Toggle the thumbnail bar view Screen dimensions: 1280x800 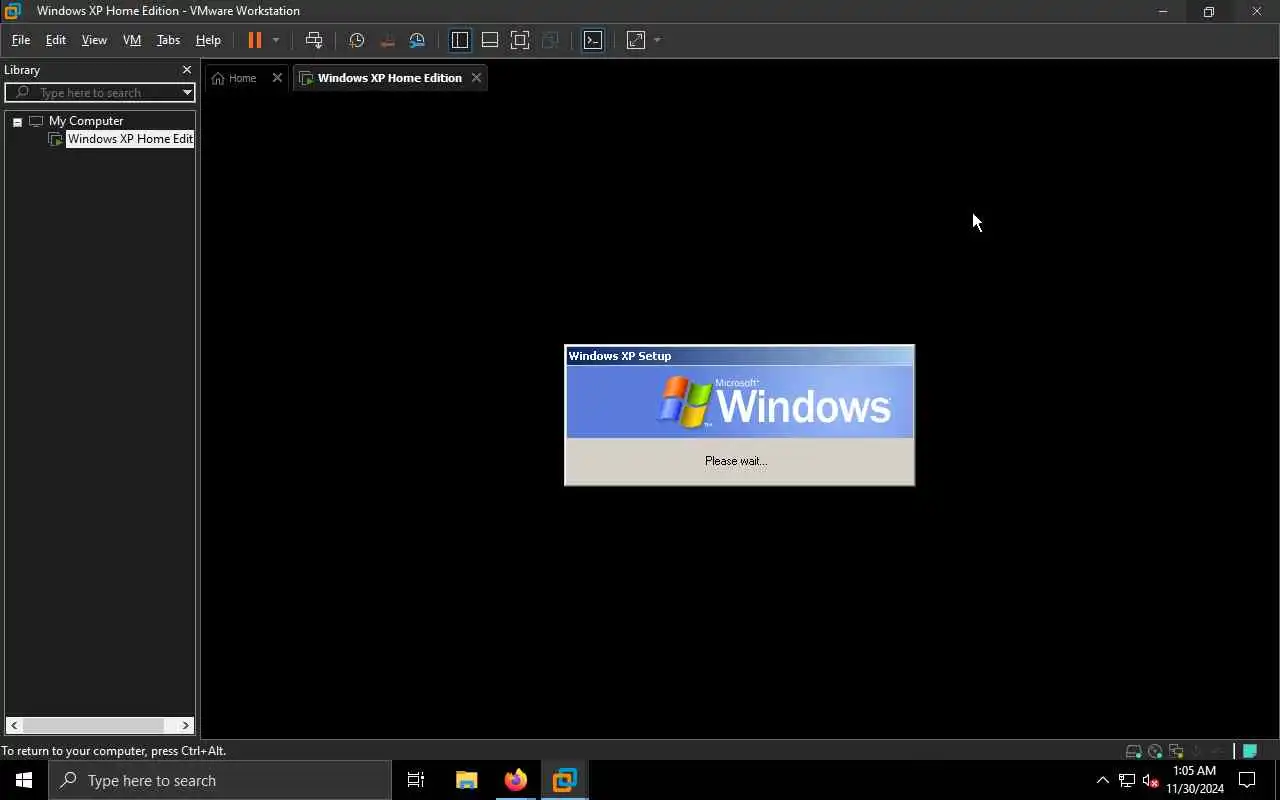490,40
